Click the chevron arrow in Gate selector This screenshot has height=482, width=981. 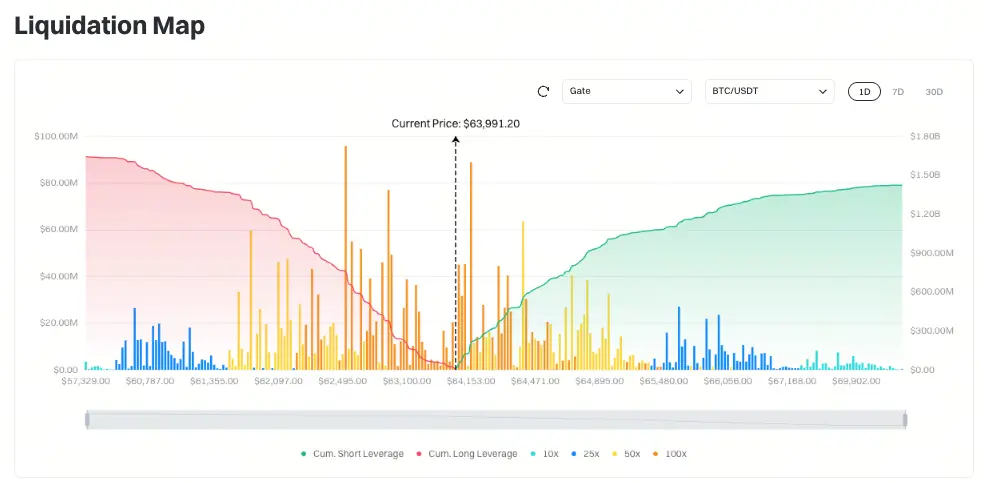679,92
